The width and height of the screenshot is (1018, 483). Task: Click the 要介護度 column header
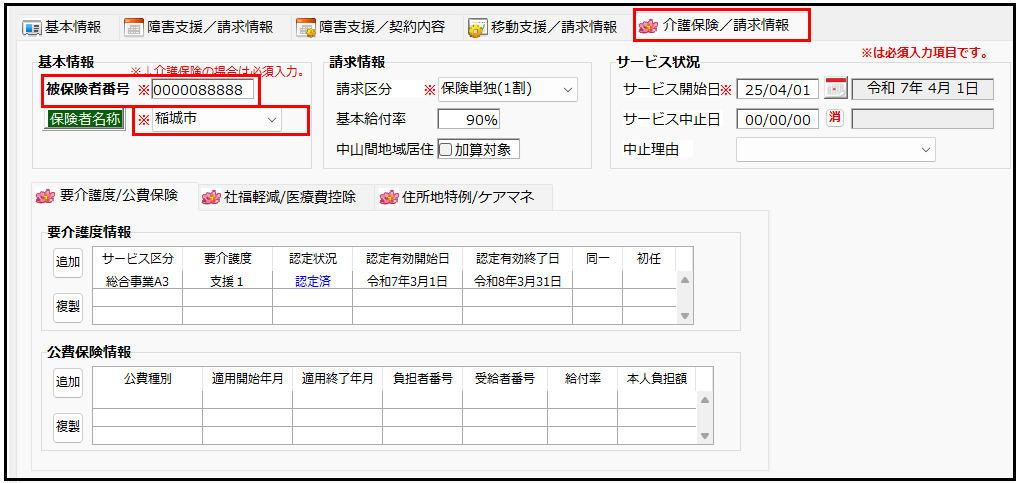(x=227, y=259)
